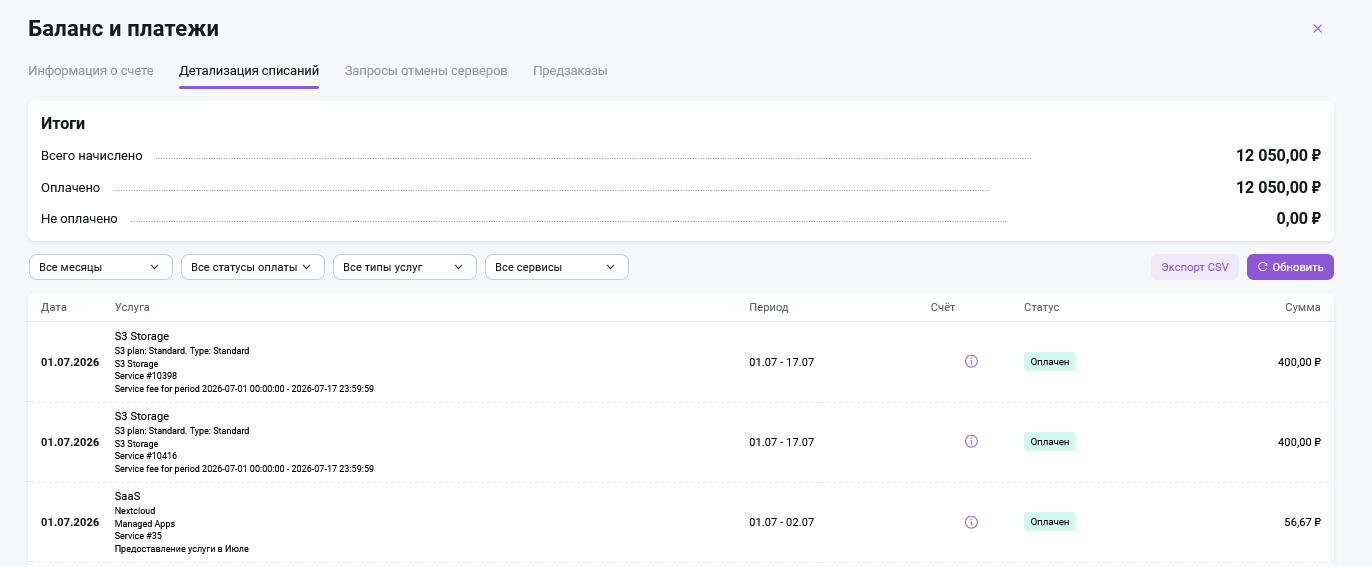Open invoice info icon for Service #10416
Image resolution: width=1372 pixels, height=567 pixels.
click(x=971, y=442)
